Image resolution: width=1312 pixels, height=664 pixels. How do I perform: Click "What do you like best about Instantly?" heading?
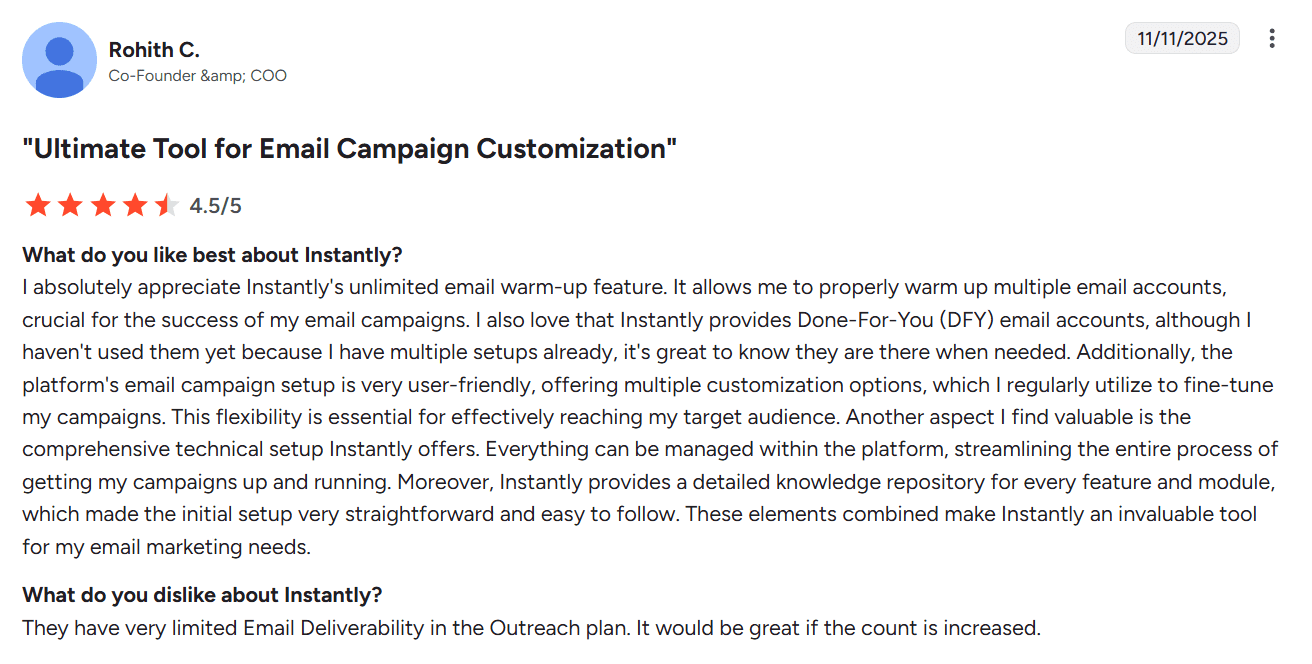point(212,254)
